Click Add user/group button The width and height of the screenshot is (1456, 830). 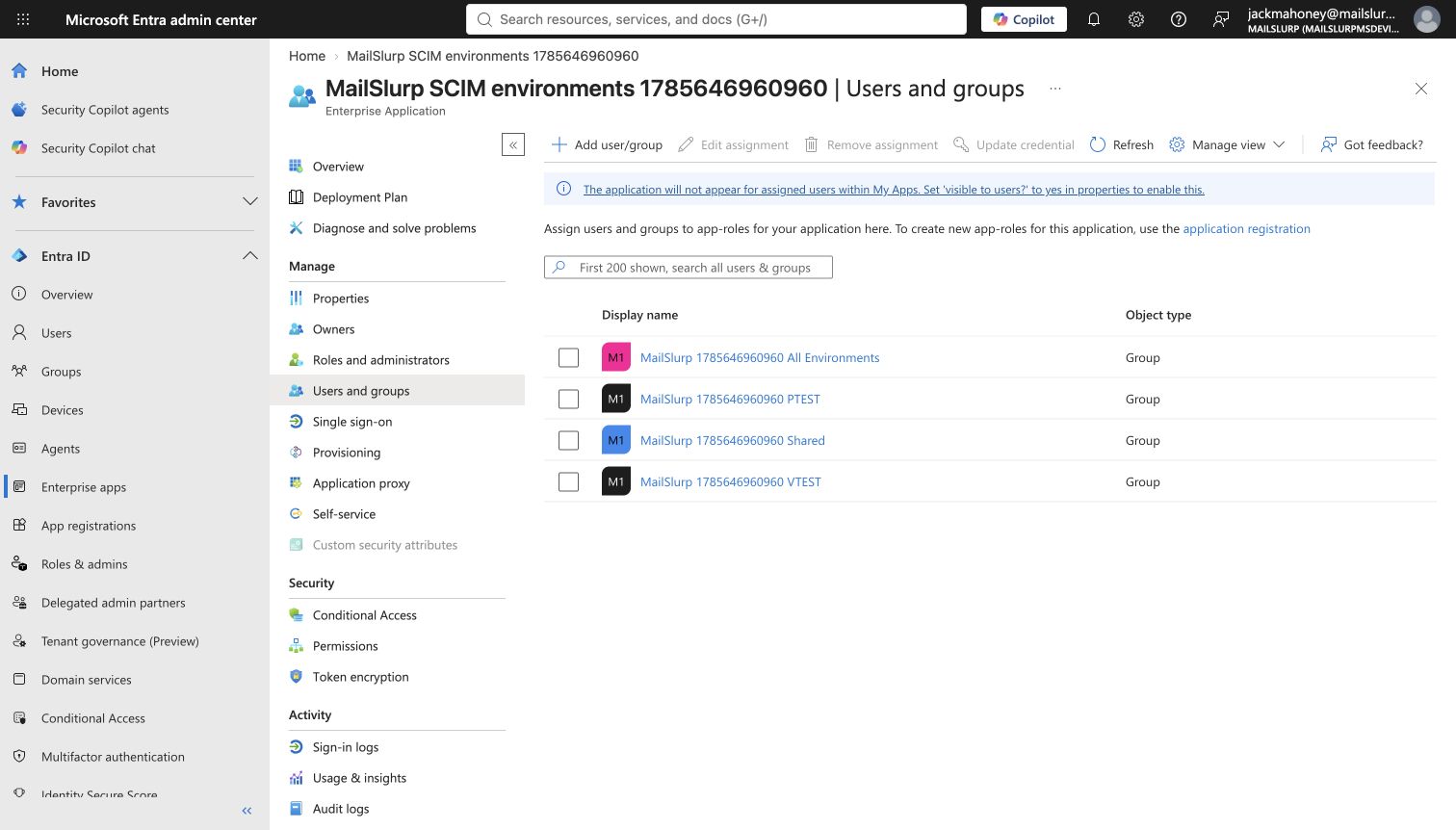tap(607, 144)
